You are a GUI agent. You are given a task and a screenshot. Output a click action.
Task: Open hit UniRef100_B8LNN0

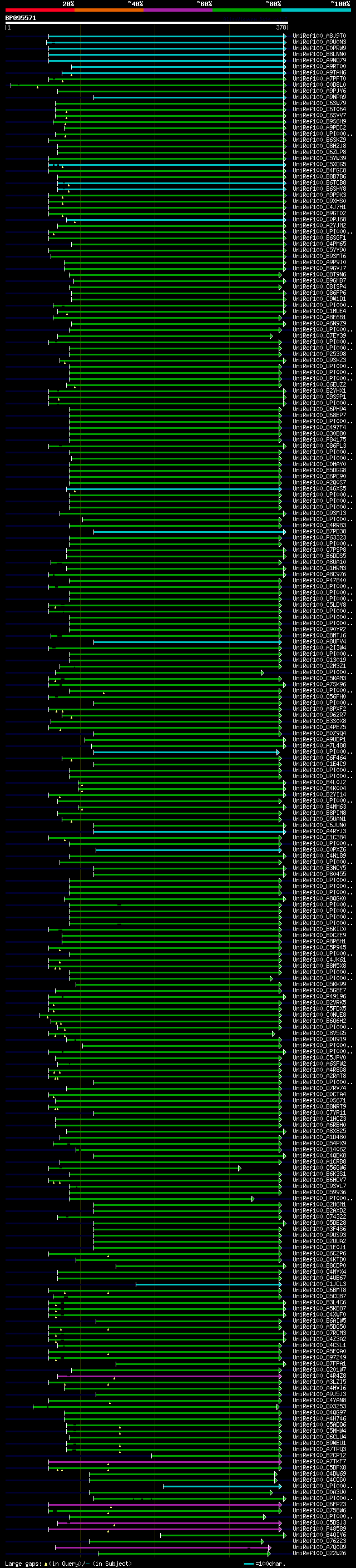point(319,54)
